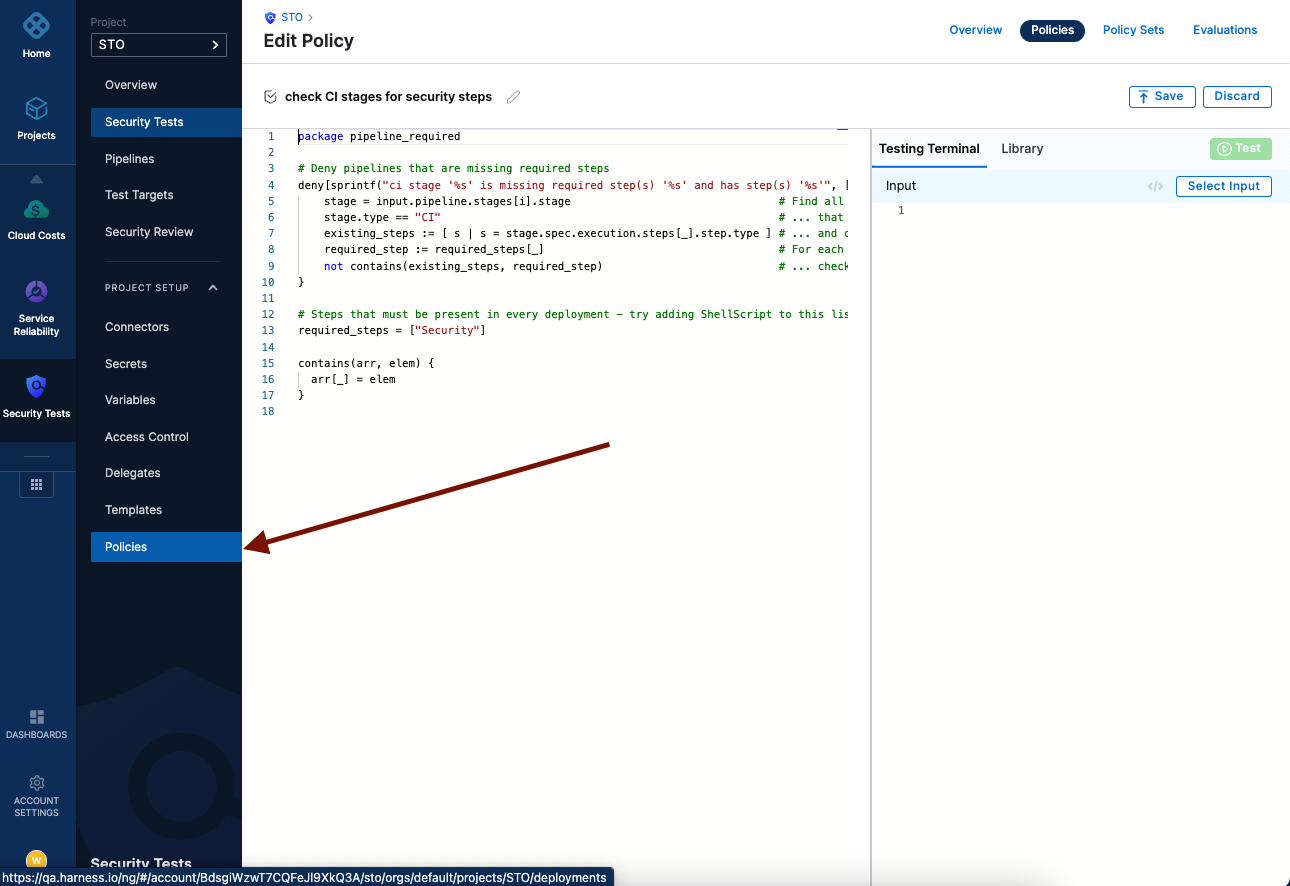Image resolution: width=1290 pixels, height=886 pixels.
Task: Open the Cloud Costs module
Action: (37, 219)
